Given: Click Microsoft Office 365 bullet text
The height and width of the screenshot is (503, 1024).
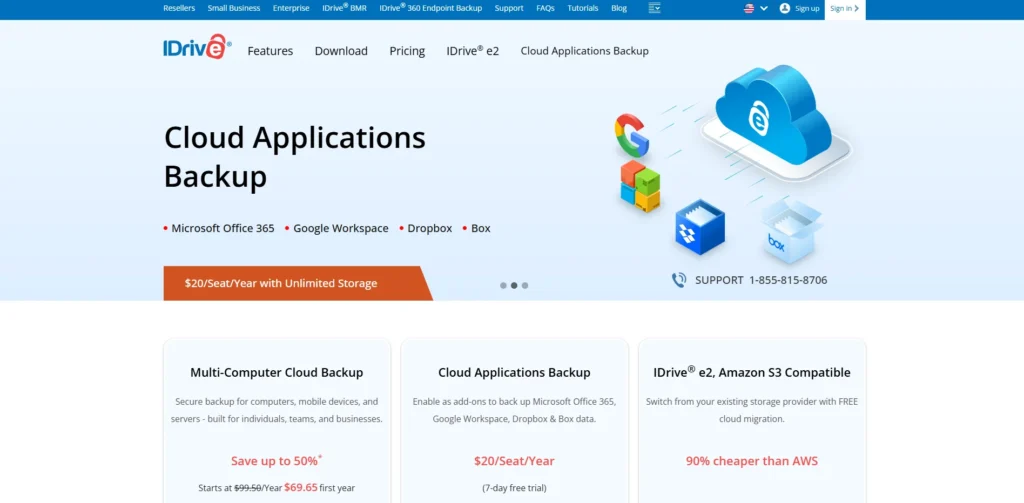Looking at the screenshot, I should [x=223, y=229].
